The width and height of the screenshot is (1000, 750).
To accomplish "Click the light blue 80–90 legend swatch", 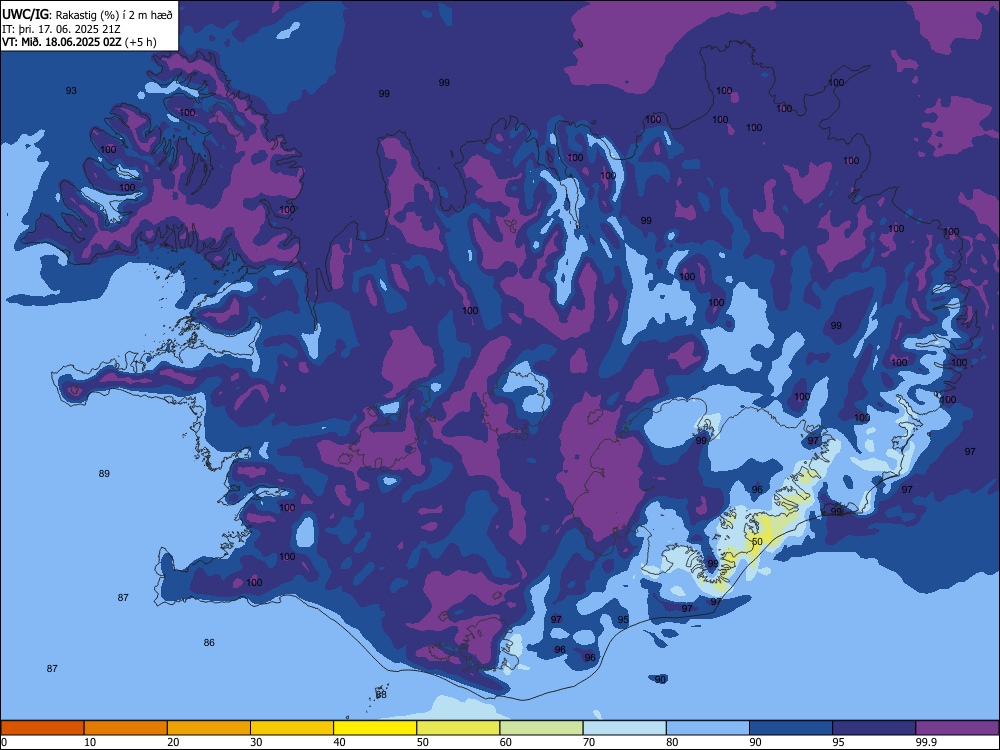I will 708,728.
